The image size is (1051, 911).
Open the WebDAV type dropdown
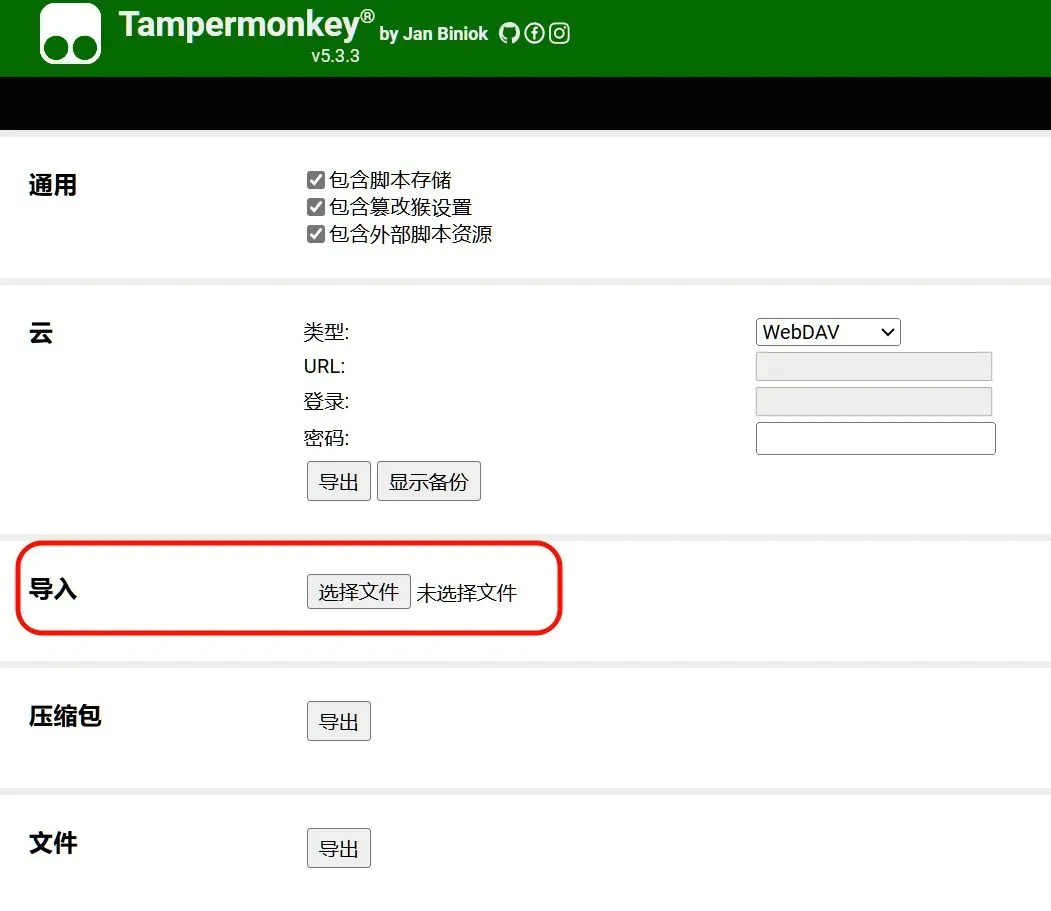(x=828, y=332)
